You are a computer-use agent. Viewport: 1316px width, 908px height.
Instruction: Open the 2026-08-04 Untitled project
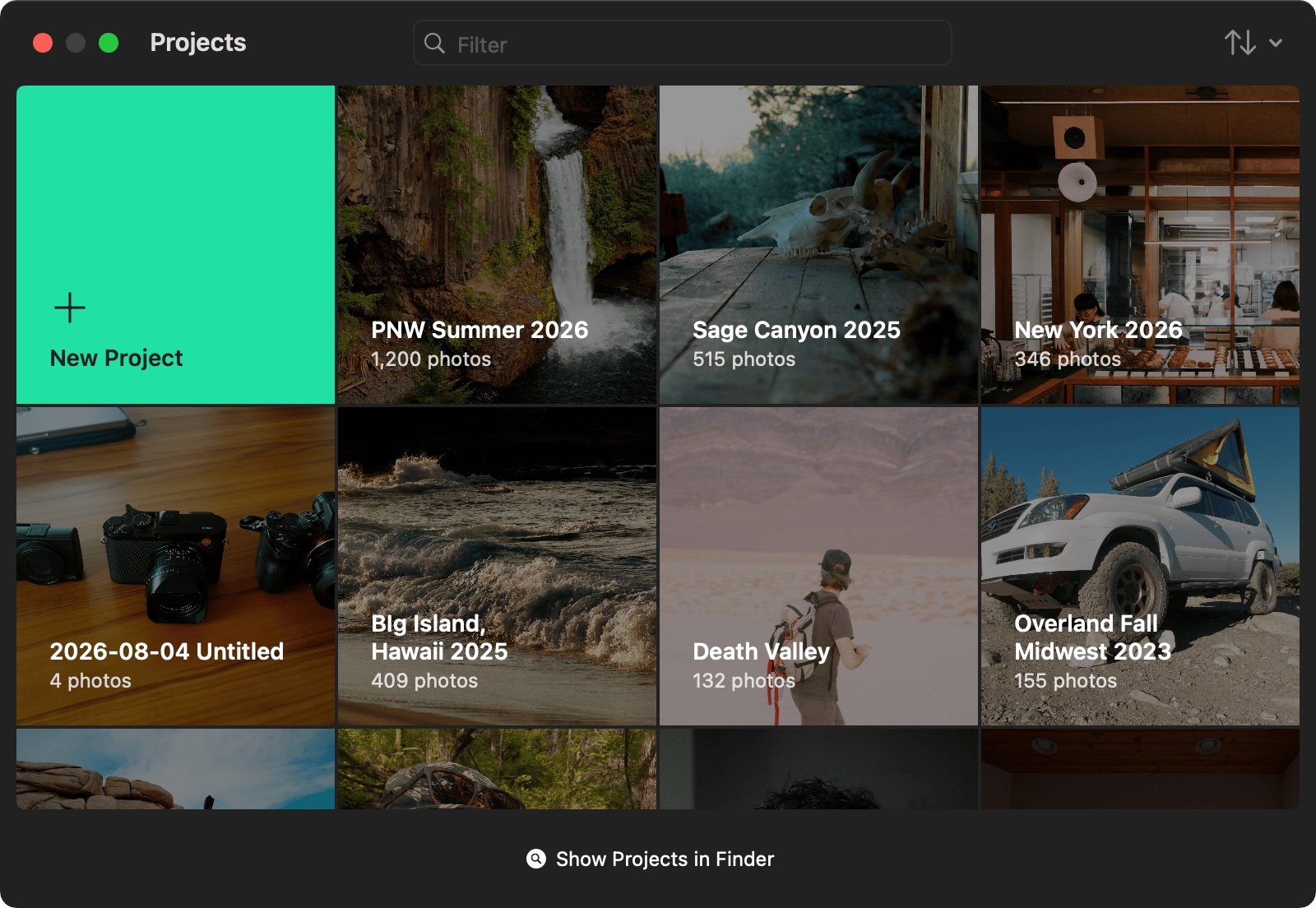(175, 567)
